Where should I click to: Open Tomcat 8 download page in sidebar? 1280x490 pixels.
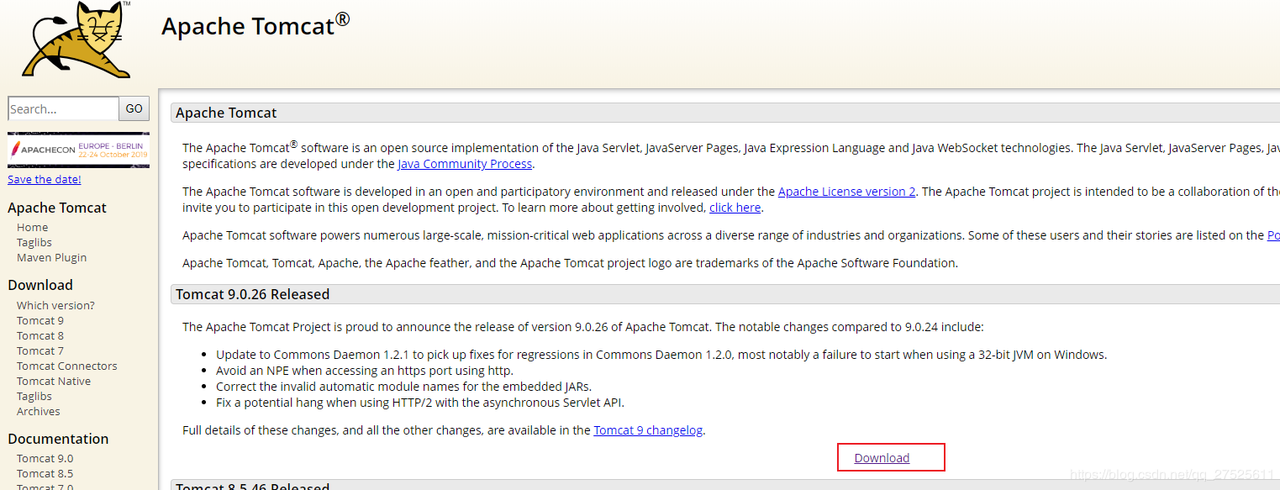[x=40, y=335]
